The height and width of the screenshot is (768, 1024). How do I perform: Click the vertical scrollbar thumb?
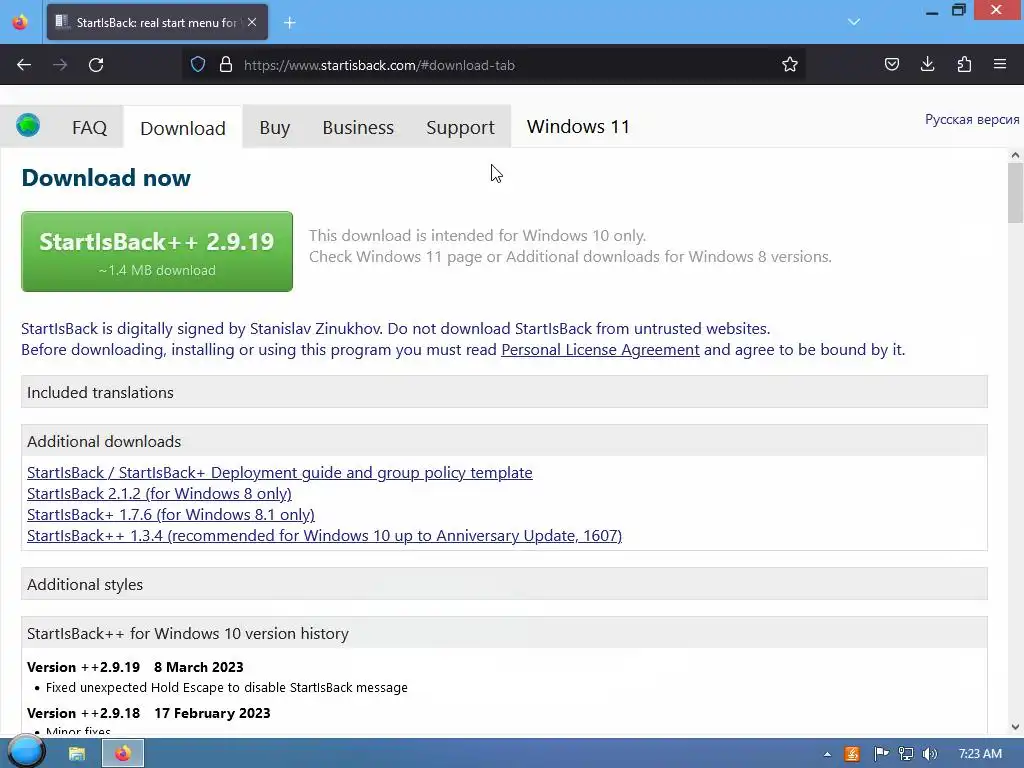[x=1015, y=193]
